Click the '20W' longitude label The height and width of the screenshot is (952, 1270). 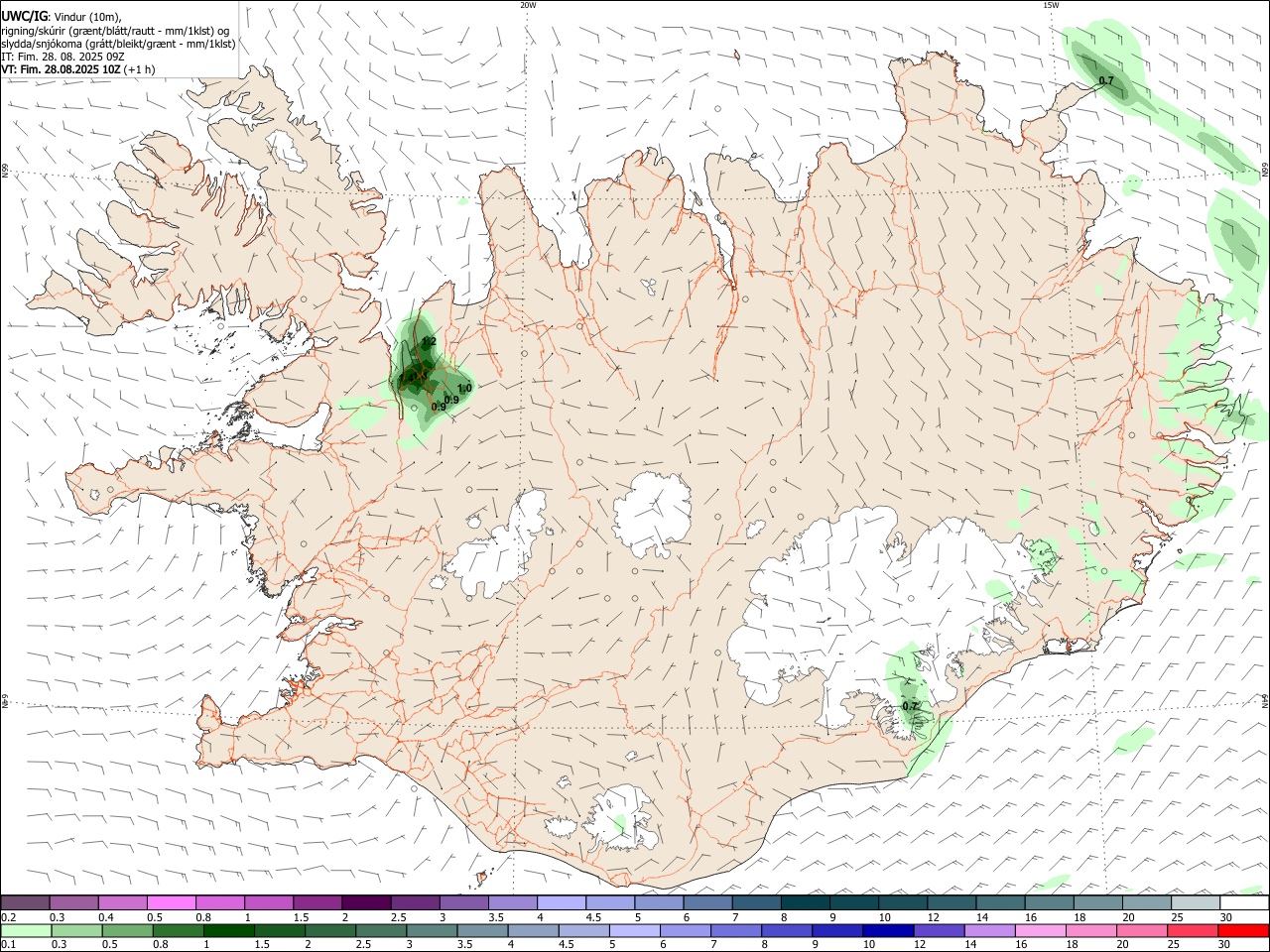pyautogui.click(x=528, y=5)
